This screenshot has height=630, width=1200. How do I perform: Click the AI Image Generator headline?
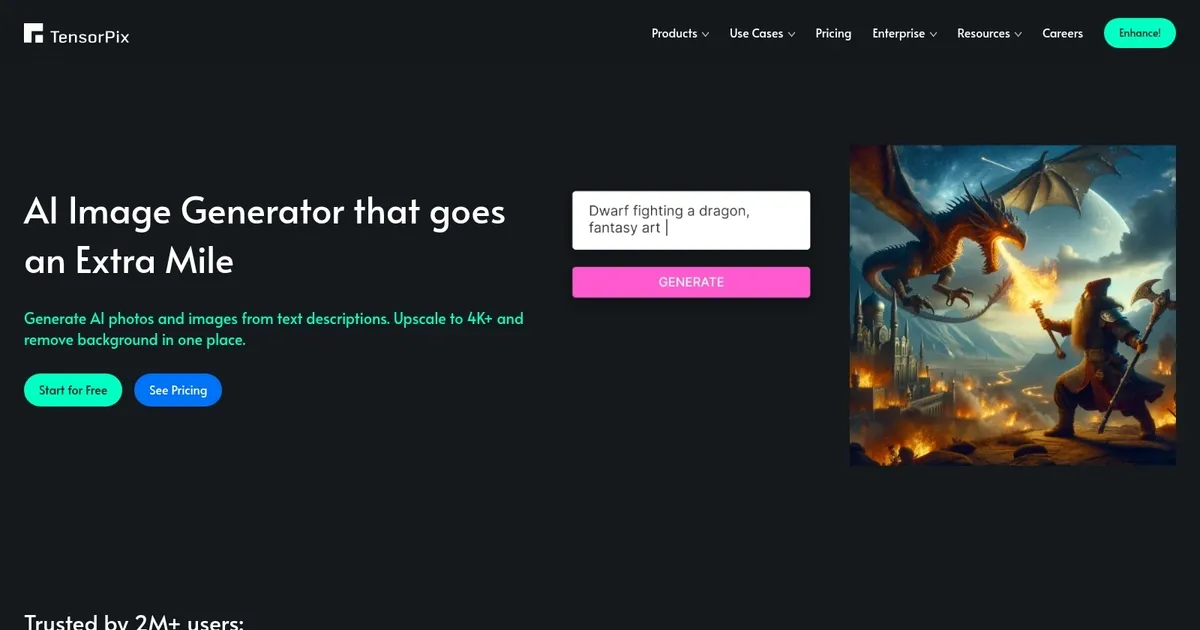tap(265, 236)
